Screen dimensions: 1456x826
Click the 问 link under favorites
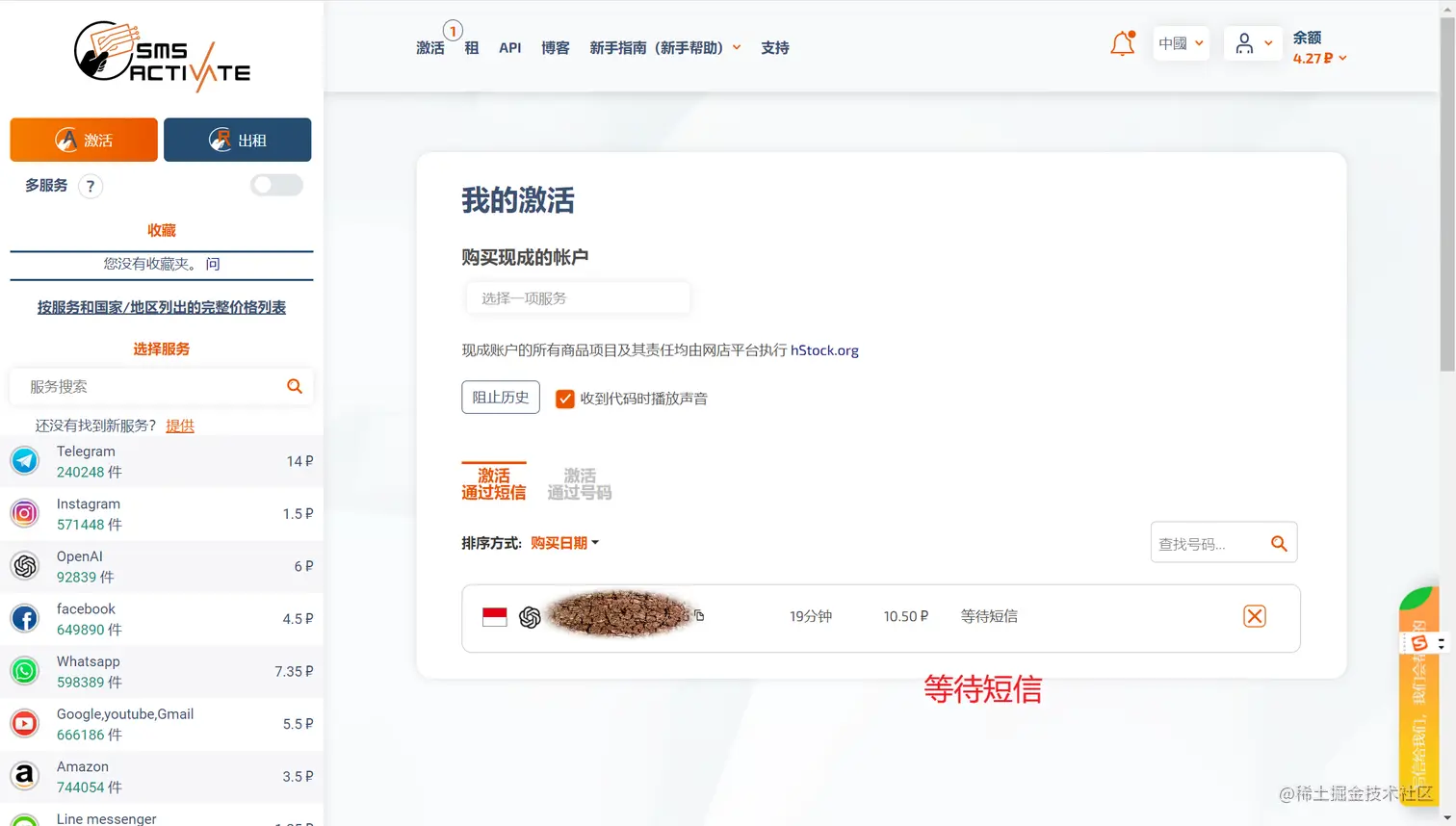pyautogui.click(x=213, y=264)
